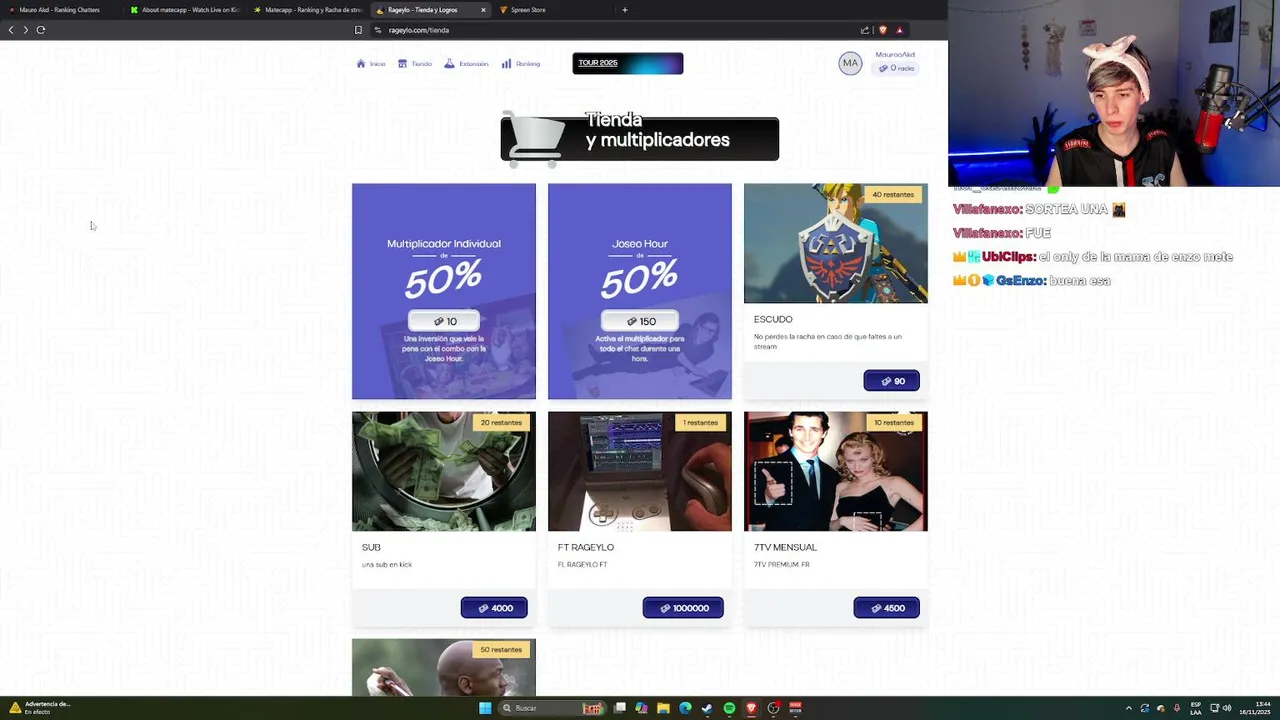This screenshot has width=1280, height=720.
Task: Switch to the Mauro Akd - Ranking Chatters tab
Action: pyautogui.click(x=60, y=10)
